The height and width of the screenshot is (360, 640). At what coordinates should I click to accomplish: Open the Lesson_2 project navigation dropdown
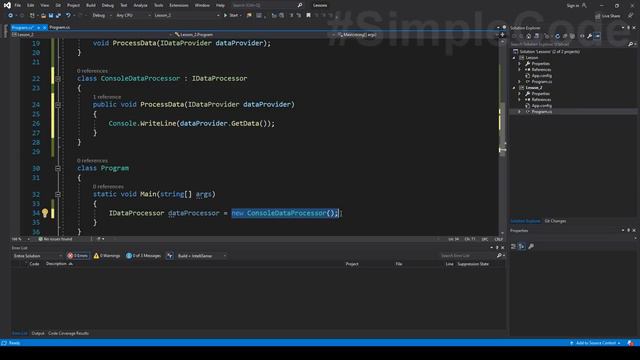tap(91, 35)
